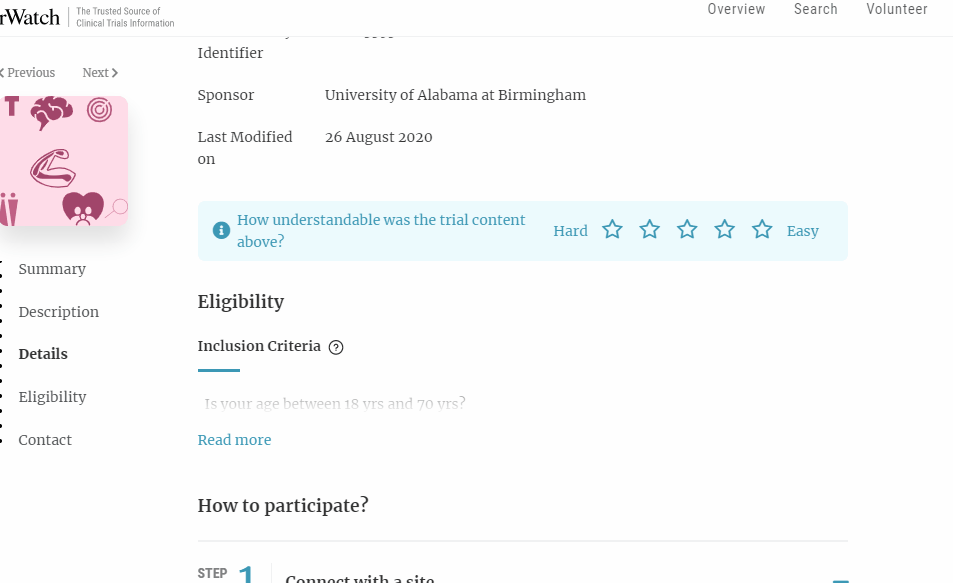Toggle the second understandability star
The width and height of the screenshot is (953, 583).
pos(650,228)
